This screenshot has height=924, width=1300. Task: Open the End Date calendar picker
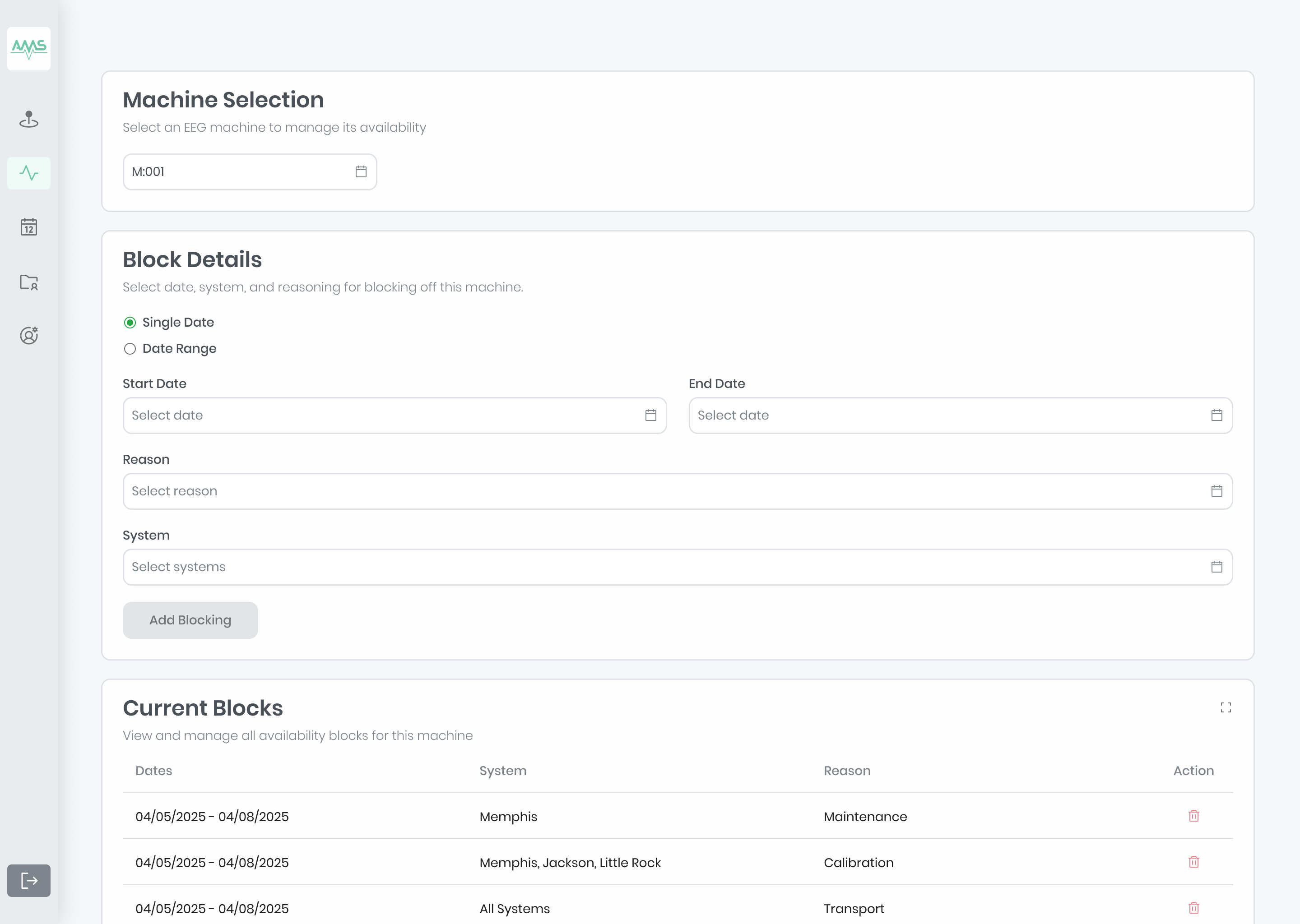click(x=1216, y=416)
